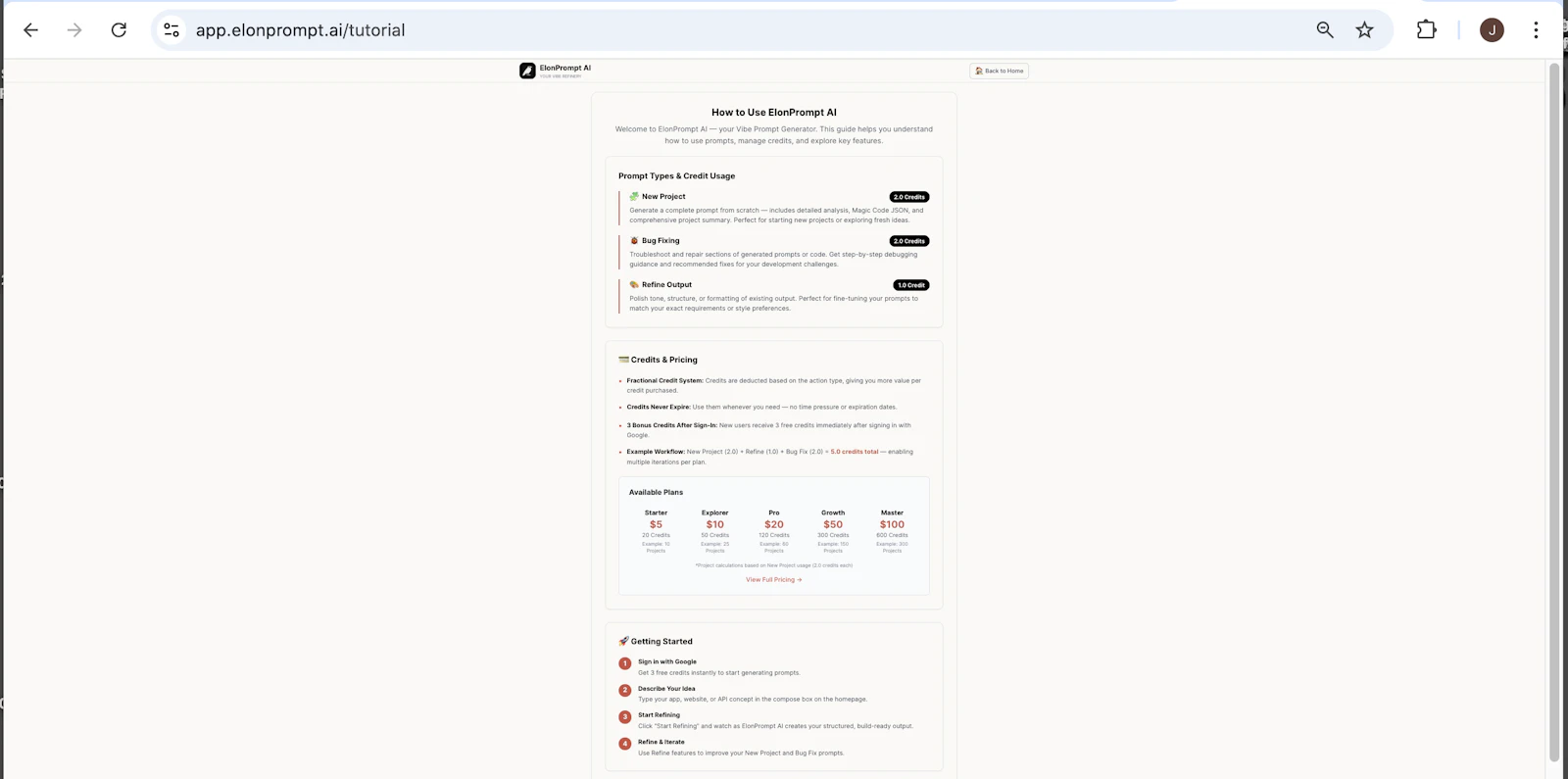Click the "Sign in with Google" step title
The image size is (1568, 779).
click(x=667, y=661)
